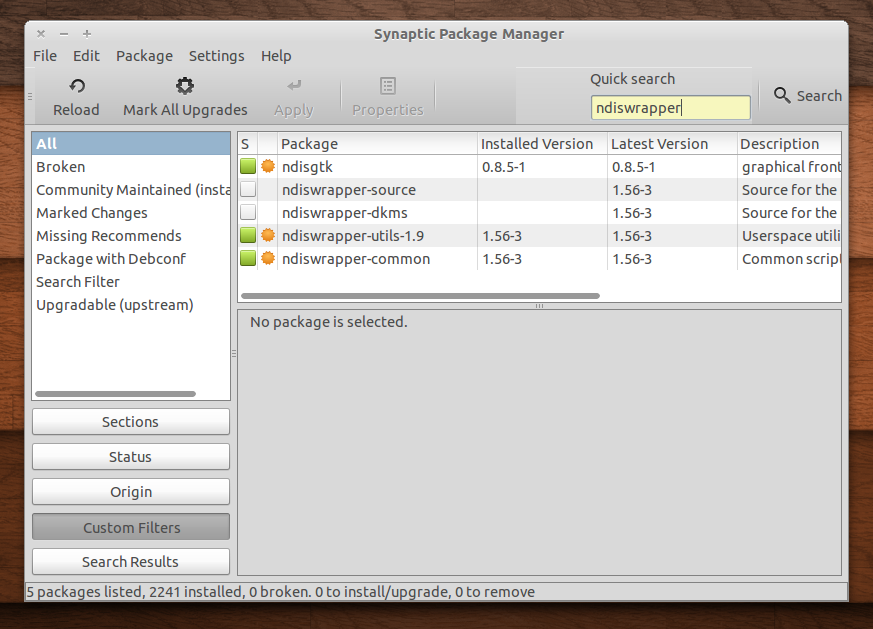Click the ndiswrapper-utils-1.9 Userspace description cell
This screenshot has height=629, width=873.
tap(791, 236)
